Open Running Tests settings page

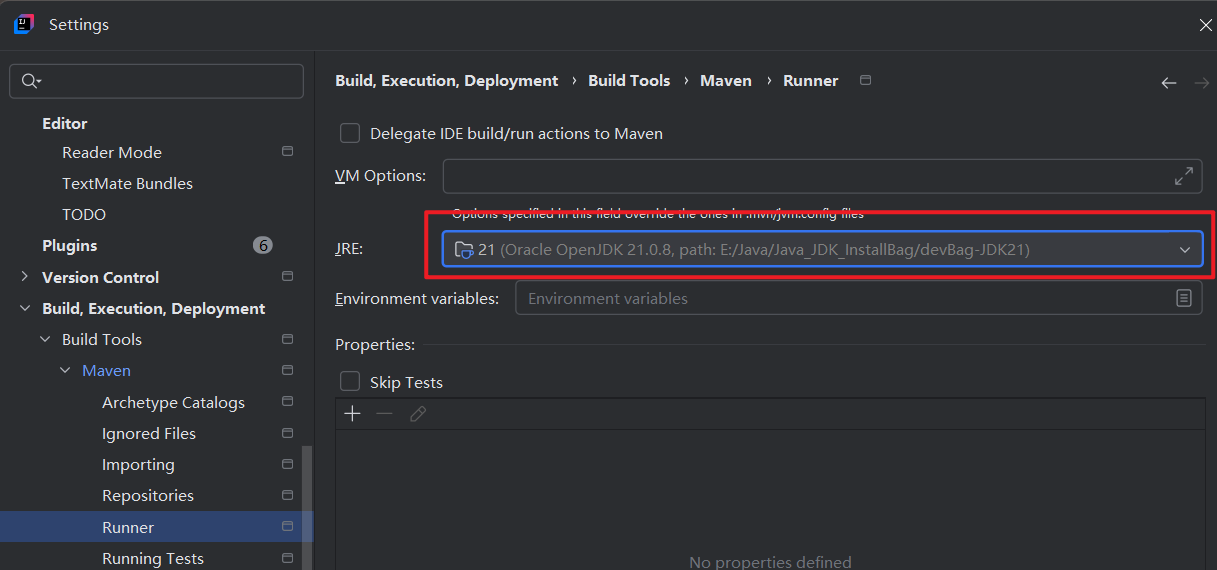click(x=153, y=558)
